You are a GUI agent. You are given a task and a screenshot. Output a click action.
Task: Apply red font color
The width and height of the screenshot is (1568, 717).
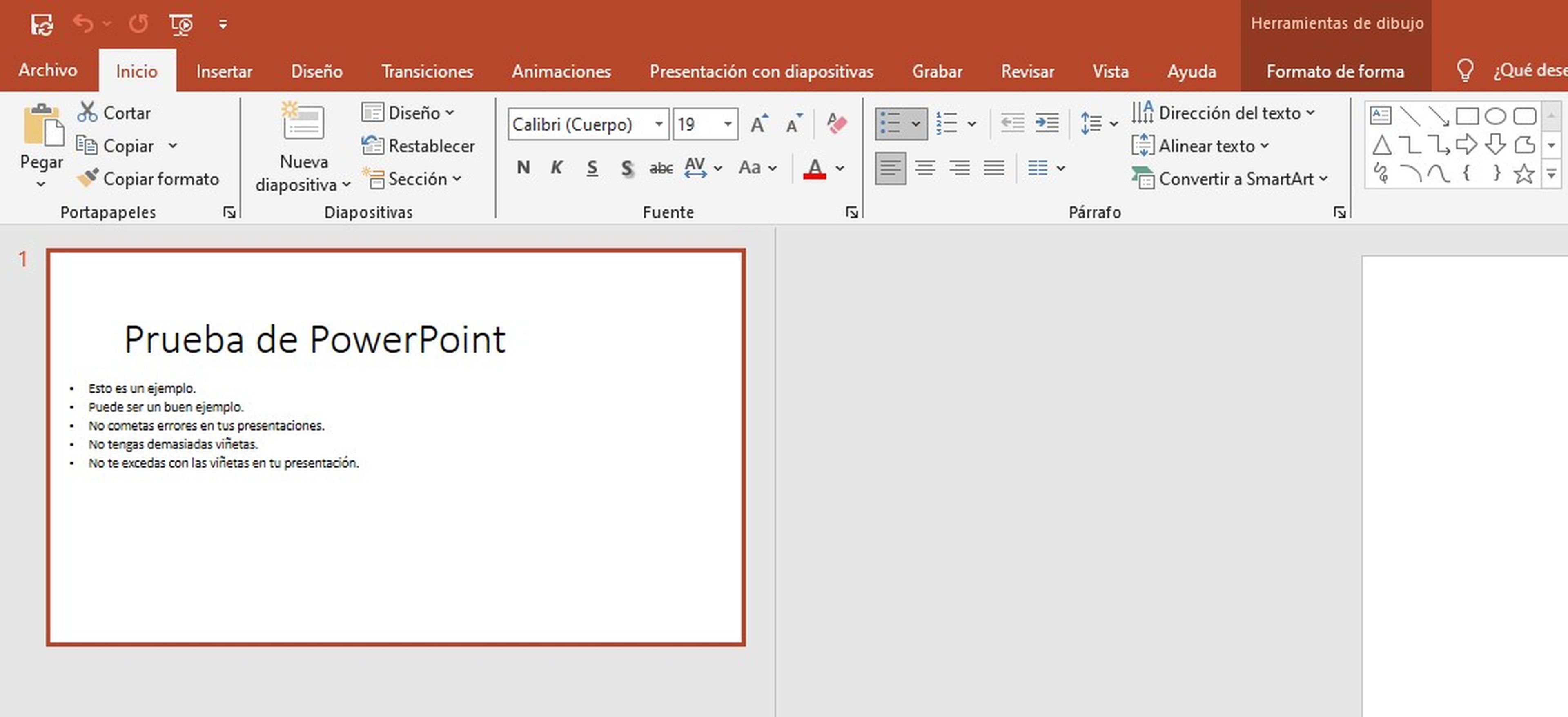coord(815,168)
